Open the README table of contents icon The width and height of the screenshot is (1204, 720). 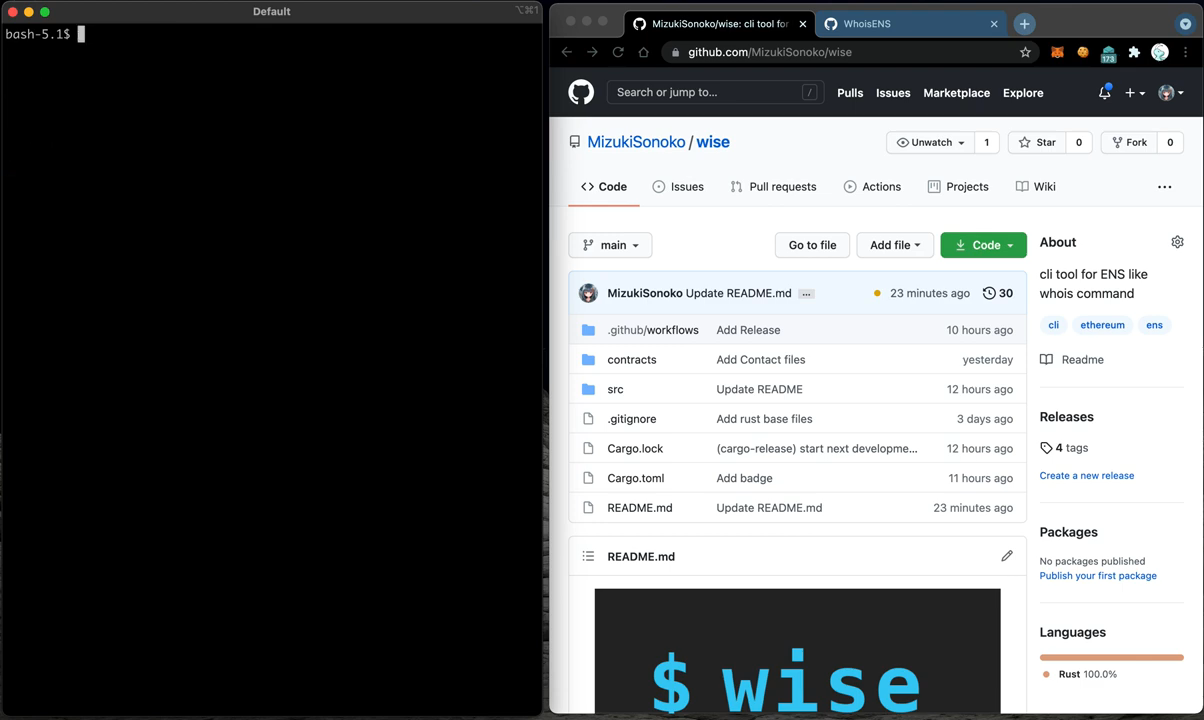(588, 556)
